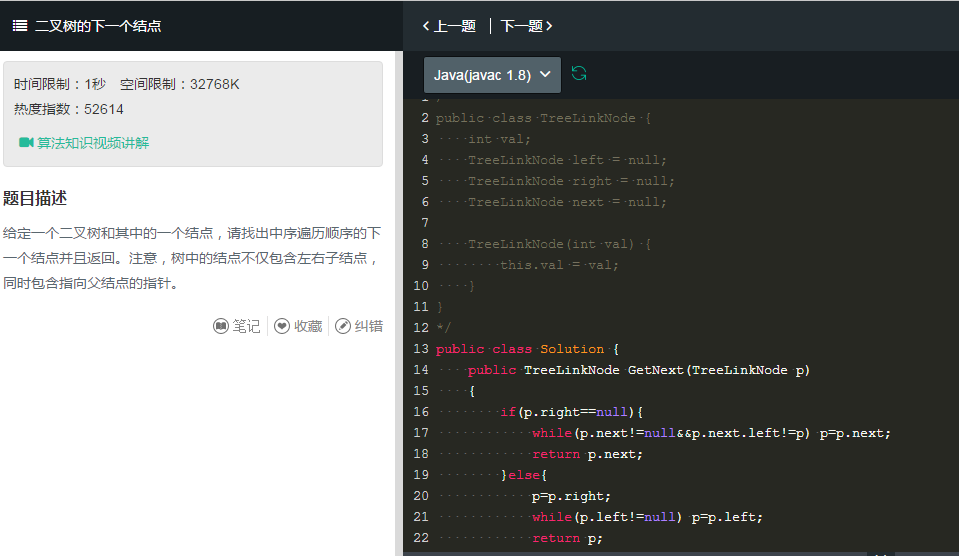Open 算法知识视频讲解 video link

pos(93,143)
